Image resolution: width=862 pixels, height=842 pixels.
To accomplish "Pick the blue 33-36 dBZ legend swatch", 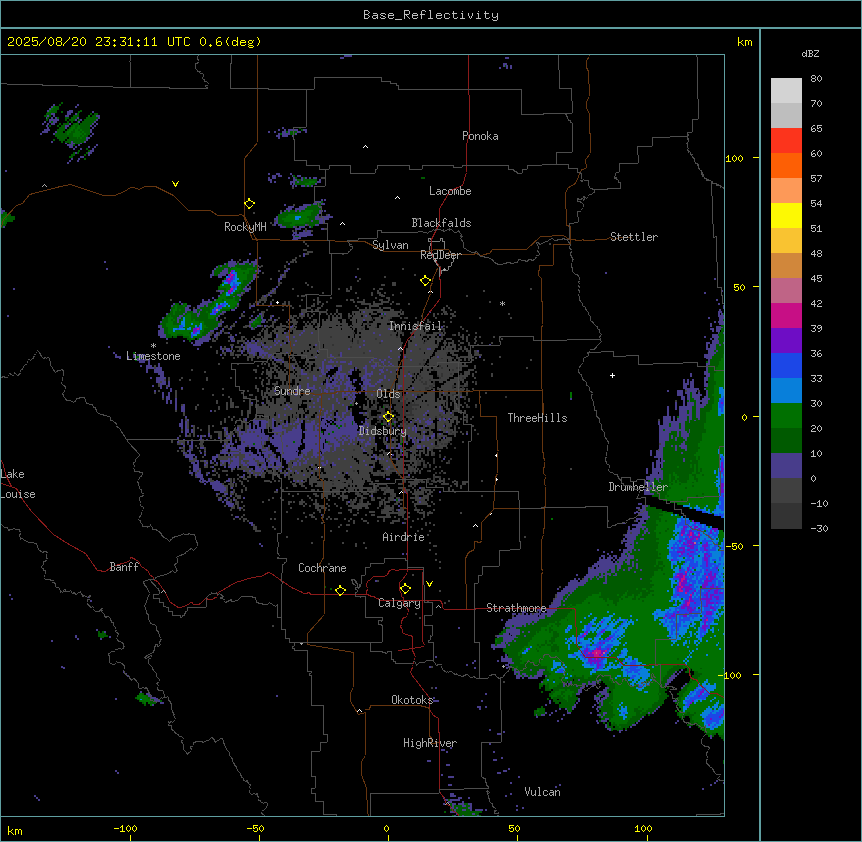I will 786,365.
